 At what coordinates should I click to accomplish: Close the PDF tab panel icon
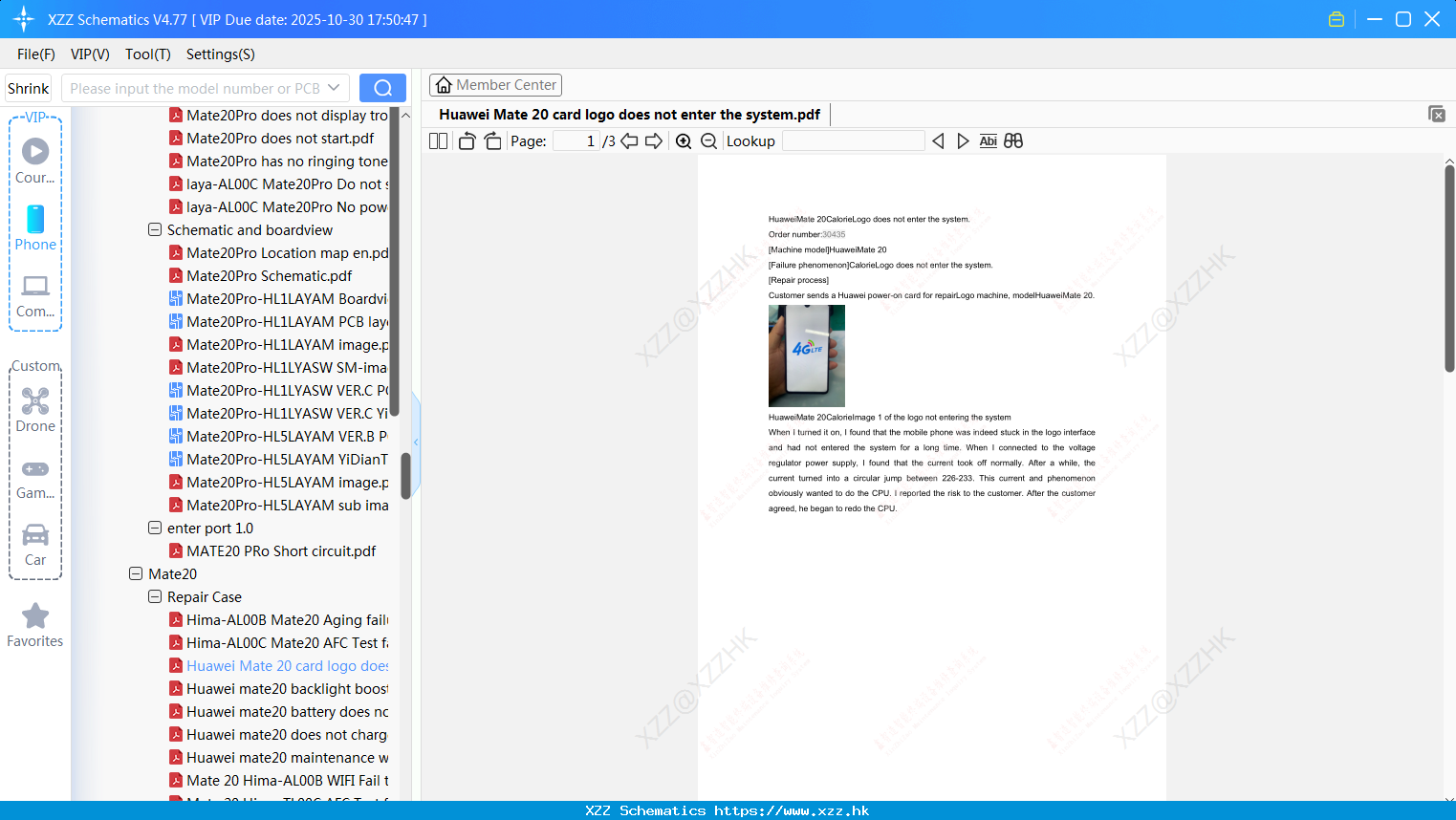(x=1437, y=114)
